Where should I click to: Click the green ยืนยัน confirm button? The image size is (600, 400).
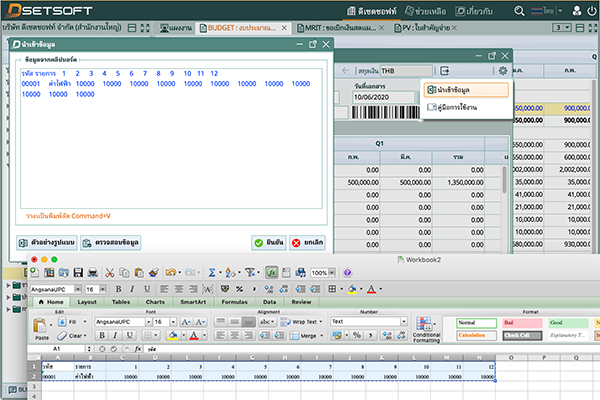click(x=267, y=243)
